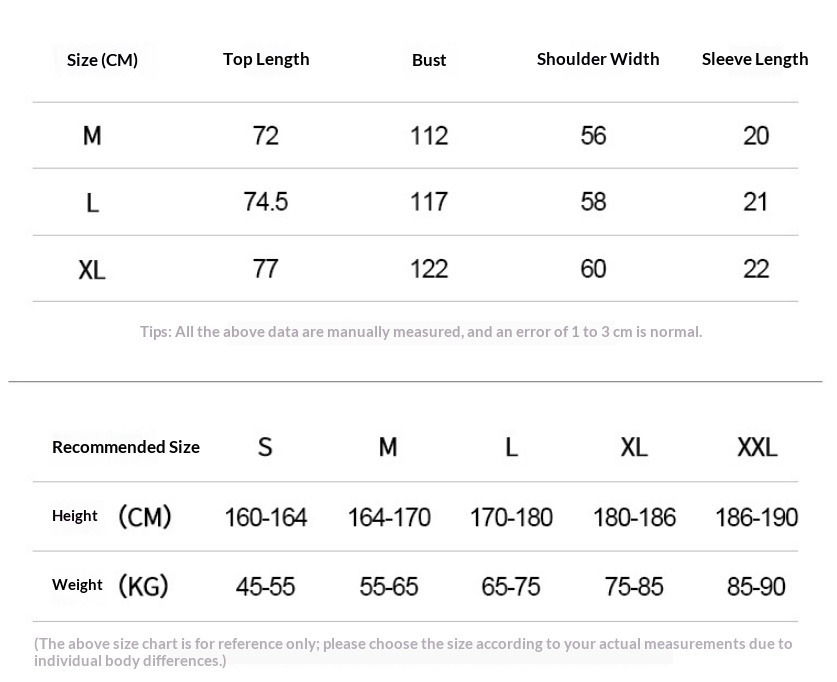Click the 22 sleeve length value
Viewport: 837px width, 682px height.
click(756, 269)
